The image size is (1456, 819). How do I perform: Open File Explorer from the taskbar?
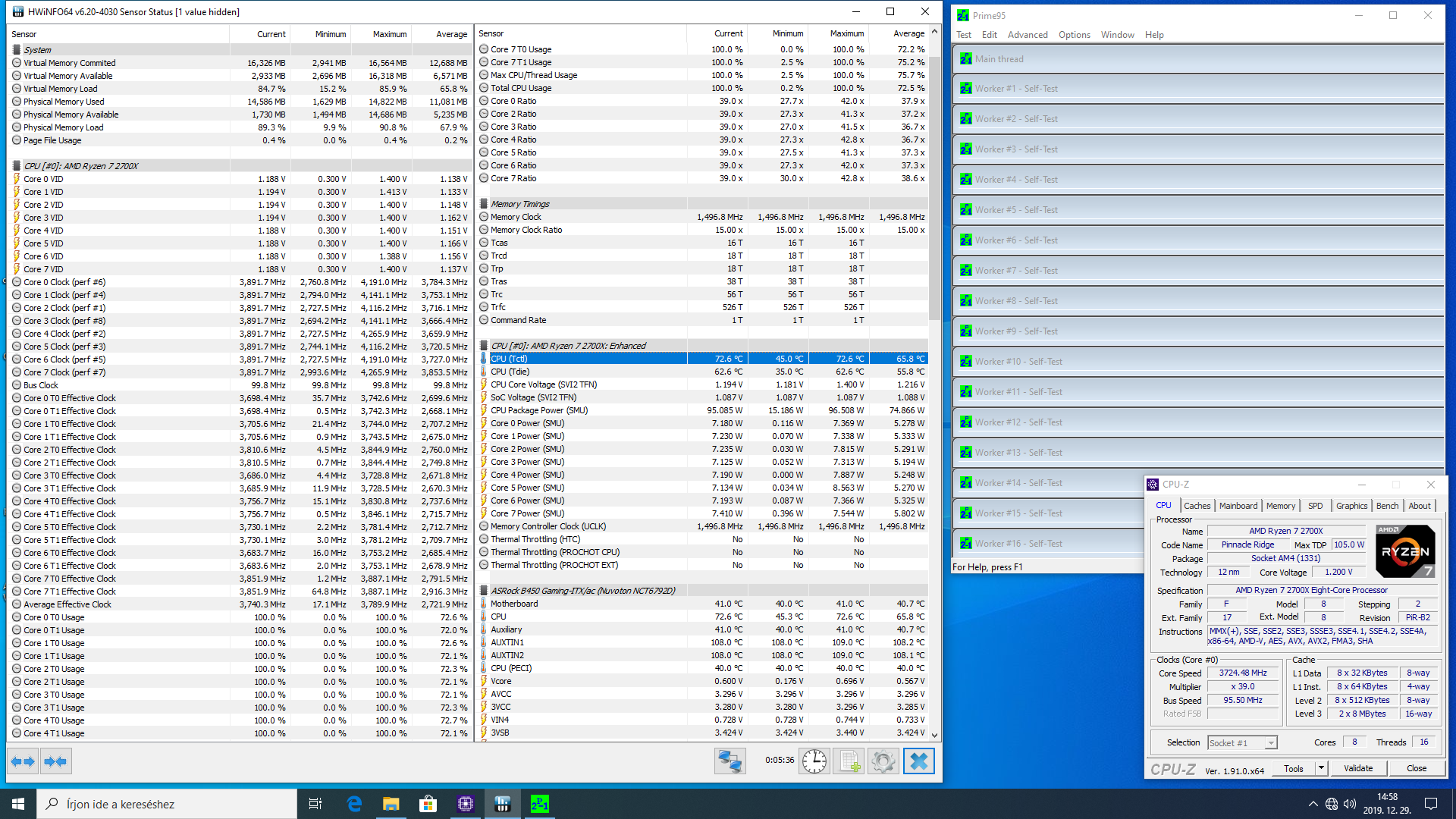[x=391, y=804]
